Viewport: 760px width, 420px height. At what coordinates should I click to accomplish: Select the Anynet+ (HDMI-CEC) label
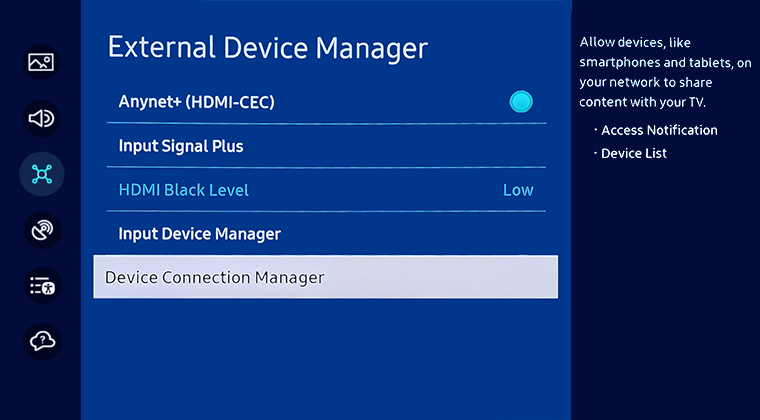coord(196,102)
